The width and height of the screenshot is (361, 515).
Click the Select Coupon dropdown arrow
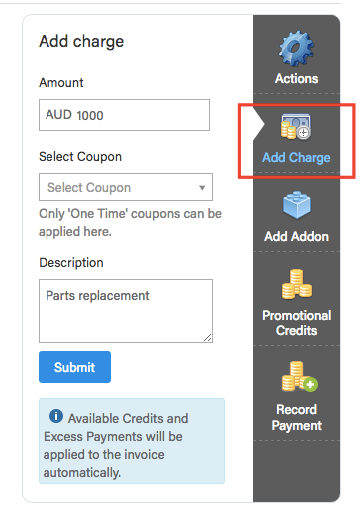click(202, 188)
